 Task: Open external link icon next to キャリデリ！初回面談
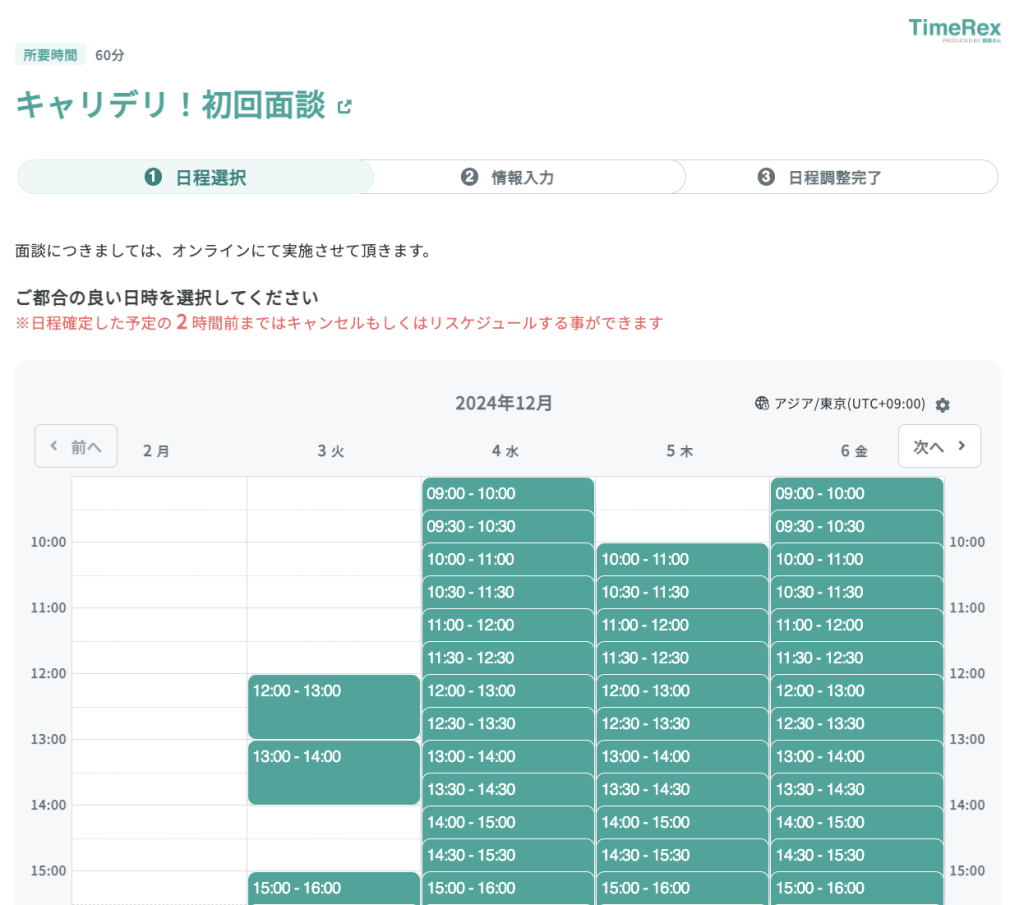point(345,107)
